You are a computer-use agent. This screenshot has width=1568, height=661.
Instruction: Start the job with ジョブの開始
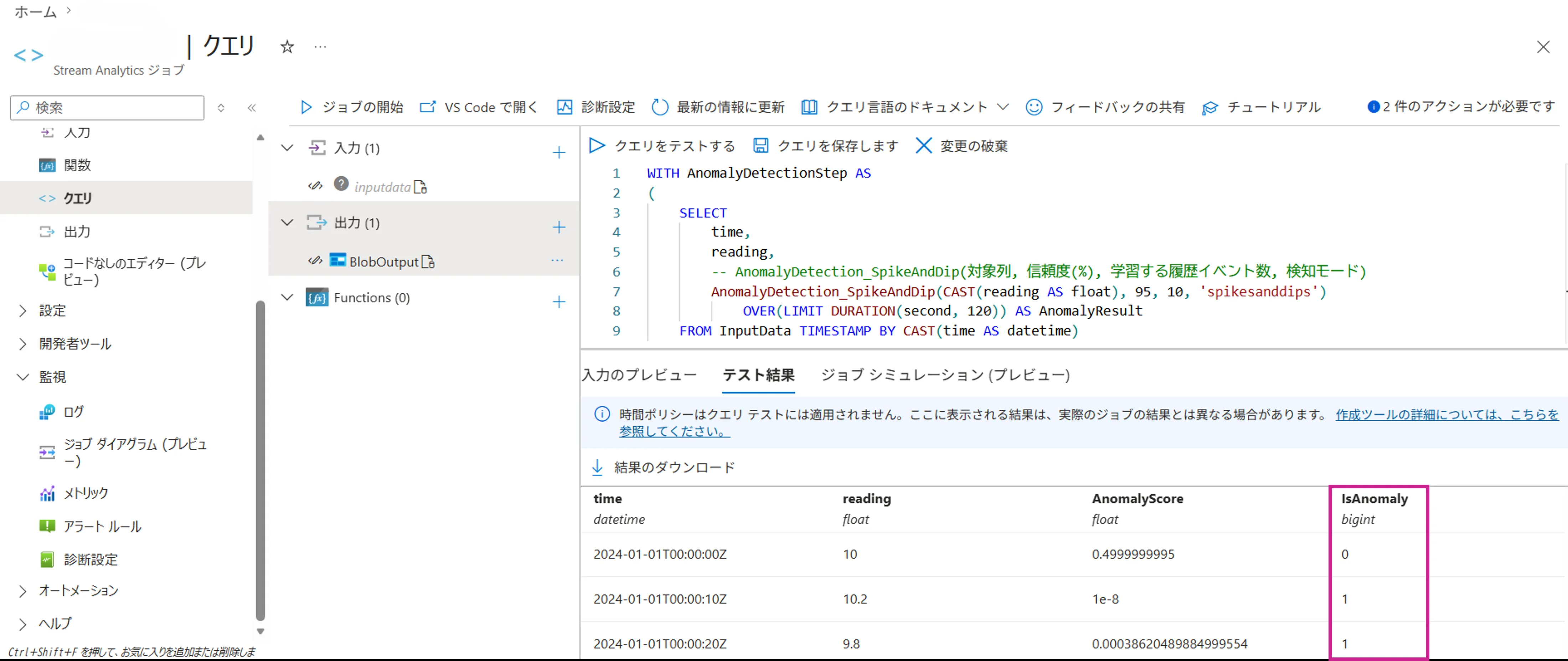(352, 108)
